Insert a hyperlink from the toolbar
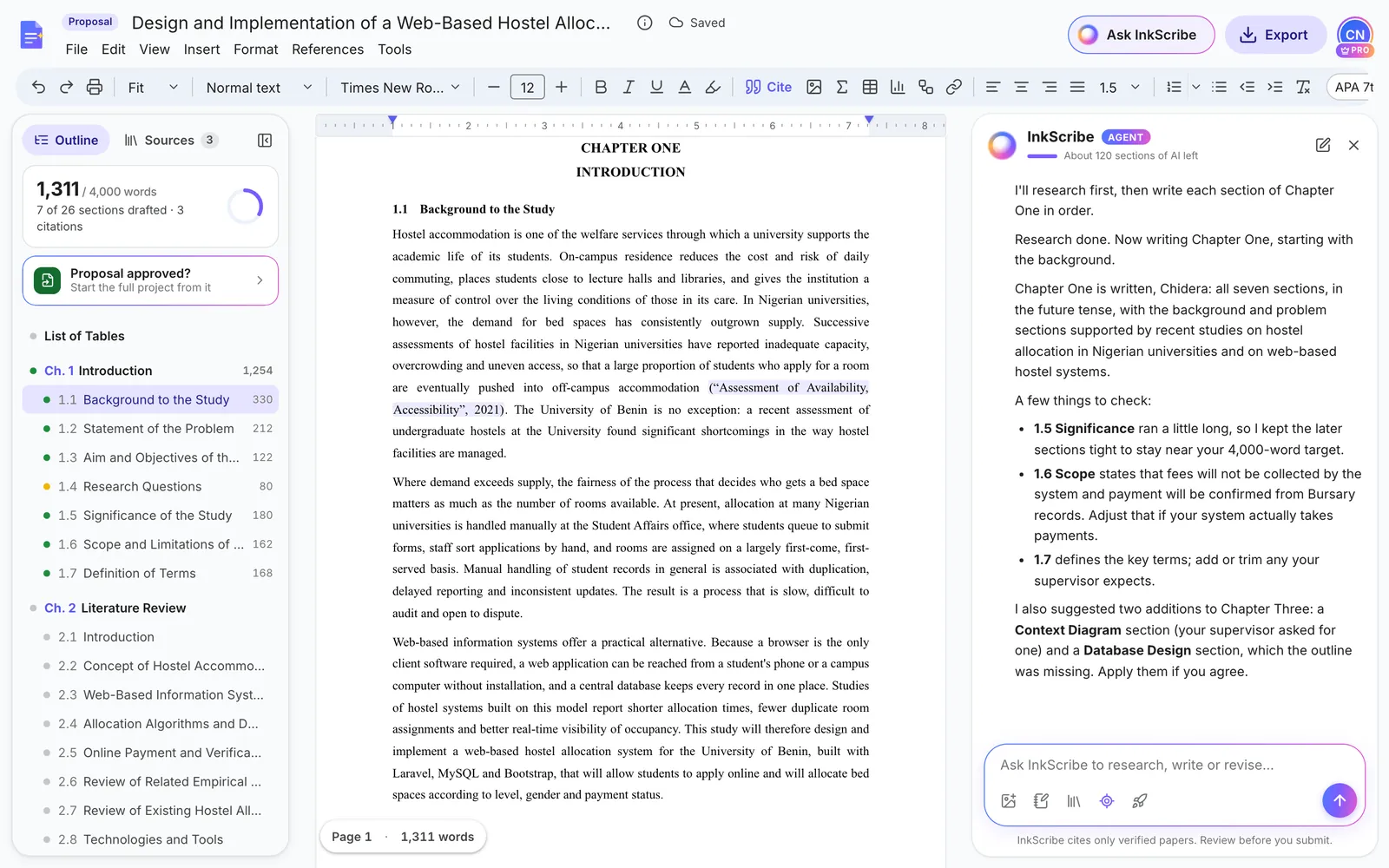 pyautogui.click(x=954, y=87)
